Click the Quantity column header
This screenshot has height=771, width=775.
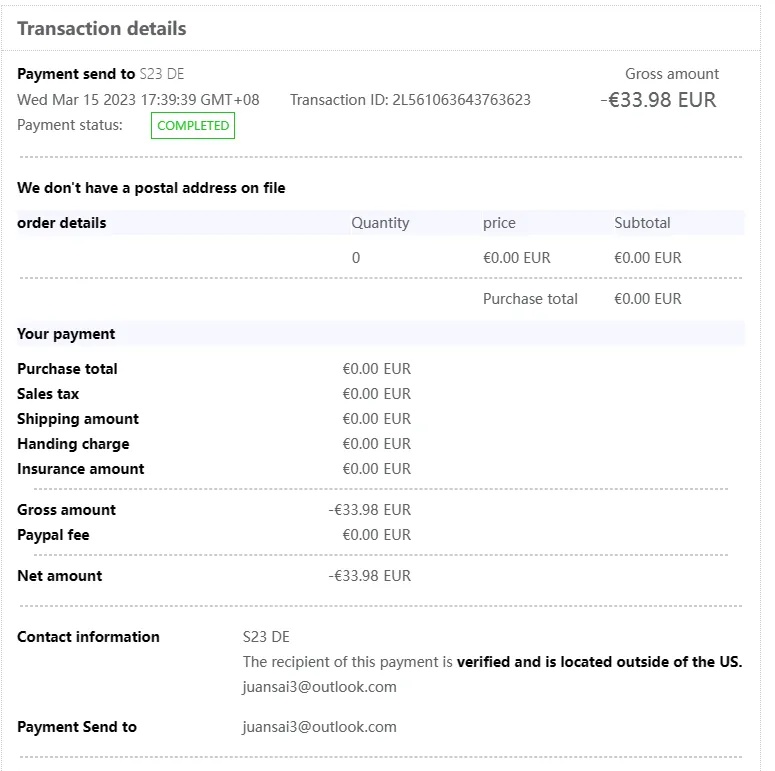tap(380, 223)
